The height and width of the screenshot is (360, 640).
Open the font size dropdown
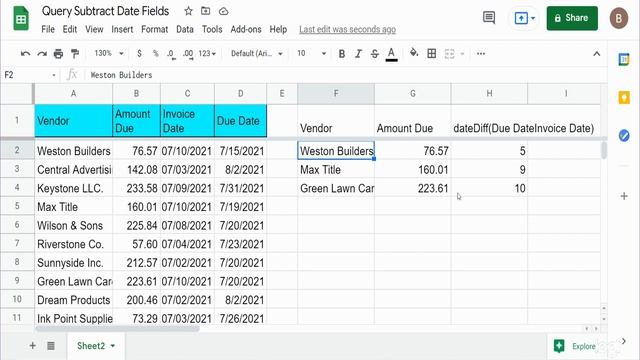[311, 53]
